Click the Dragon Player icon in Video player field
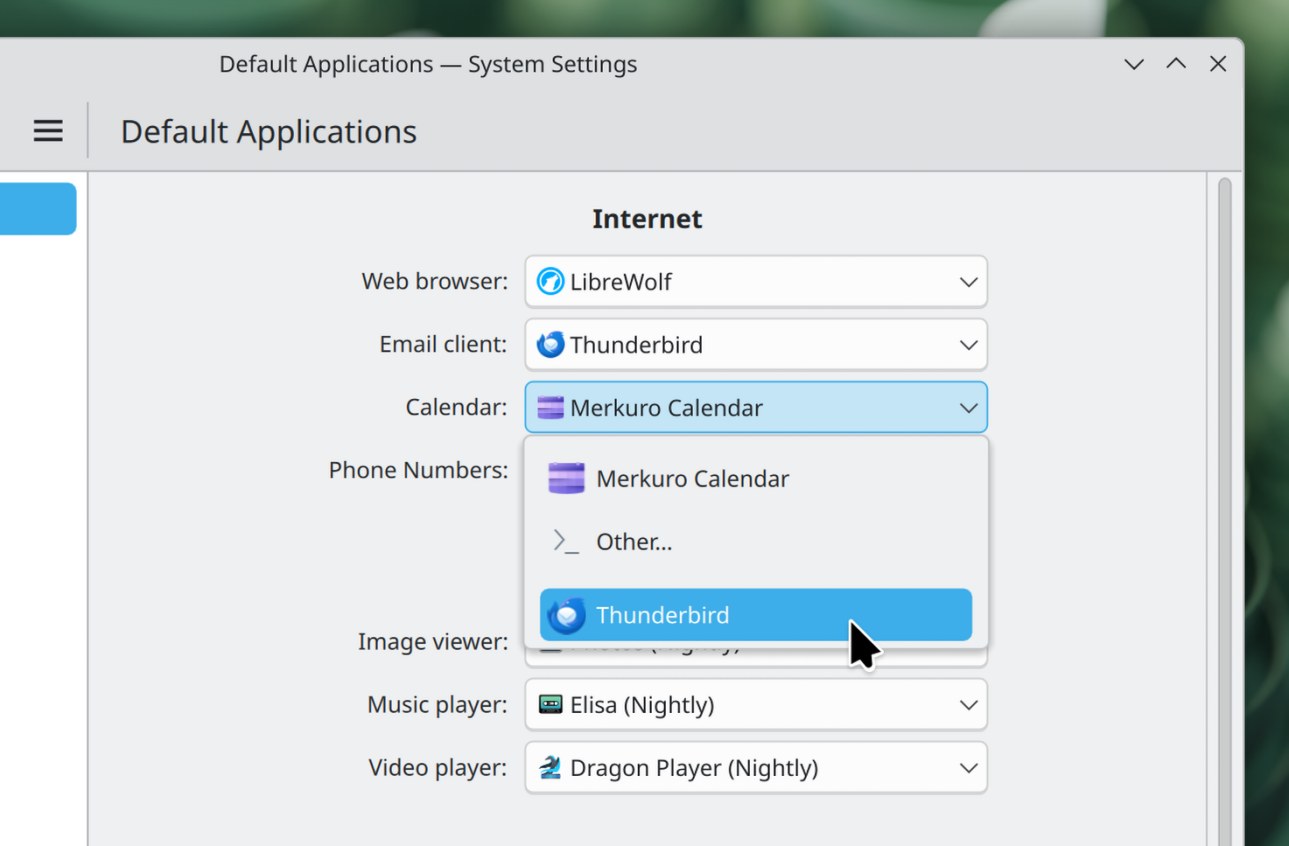 [x=550, y=768]
